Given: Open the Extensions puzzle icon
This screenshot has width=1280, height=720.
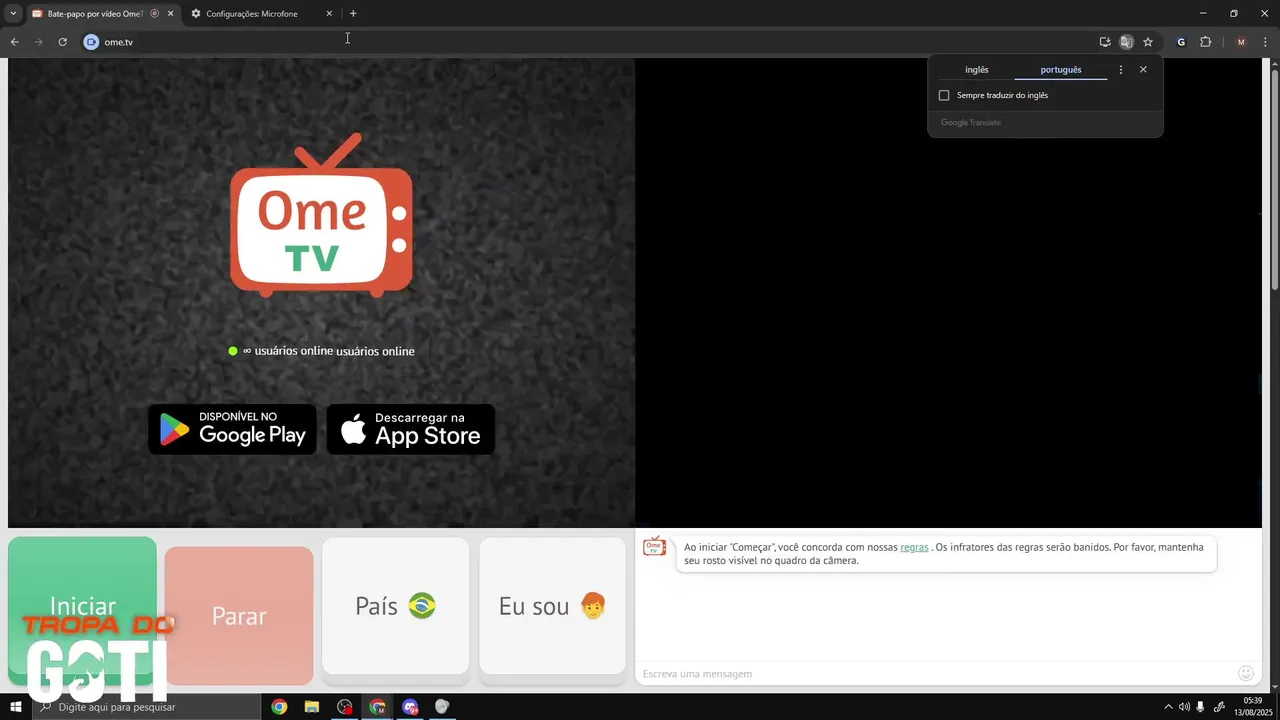Looking at the screenshot, I should (x=1206, y=42).
